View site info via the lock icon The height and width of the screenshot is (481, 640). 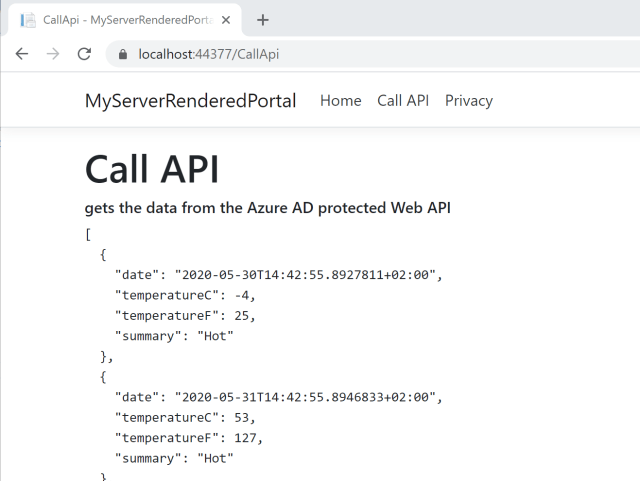(x=123, y=54)
